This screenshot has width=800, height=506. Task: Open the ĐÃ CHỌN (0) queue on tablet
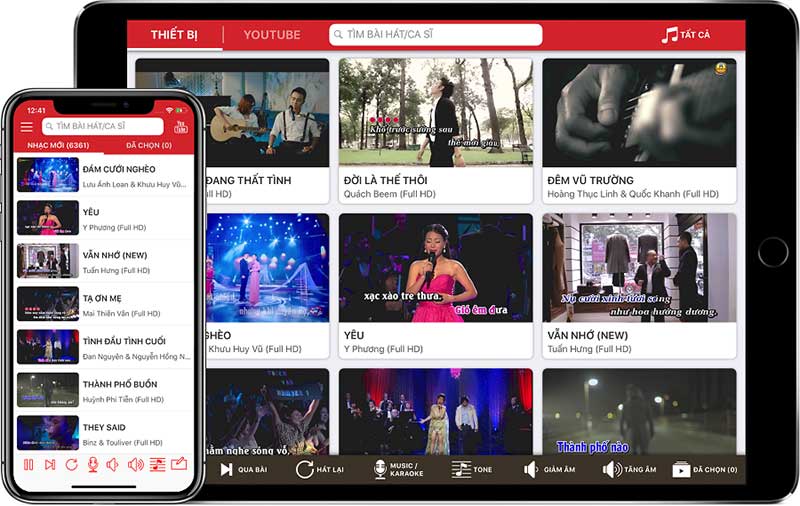[x=705, y=469]
